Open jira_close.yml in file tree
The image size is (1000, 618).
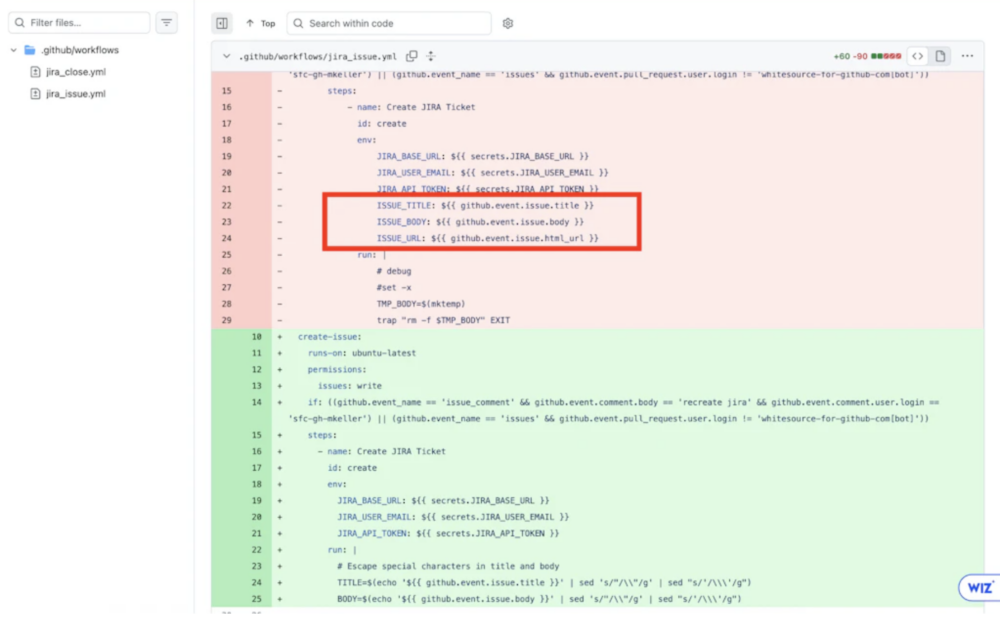click(x=68, y=72)
